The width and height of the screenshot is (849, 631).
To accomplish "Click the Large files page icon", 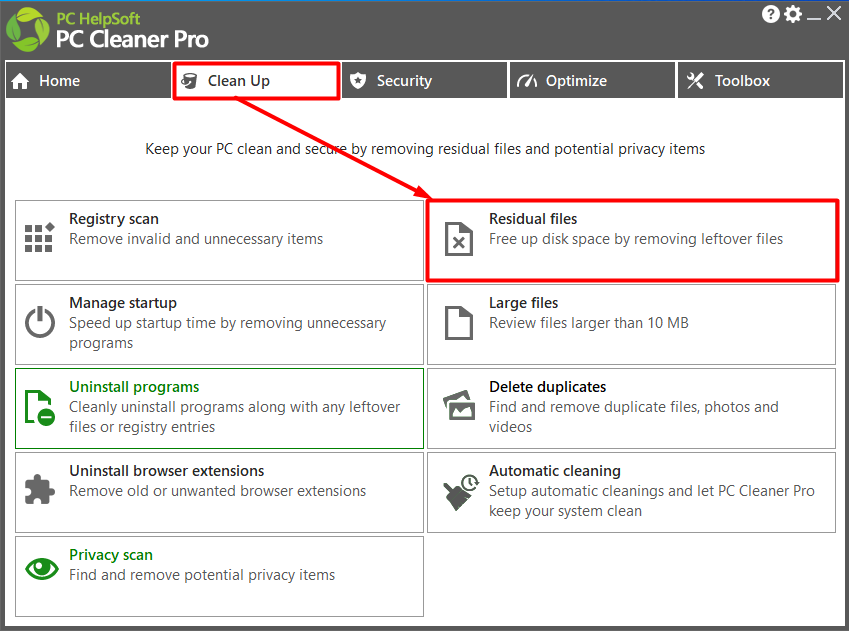I will coord(459,323).
